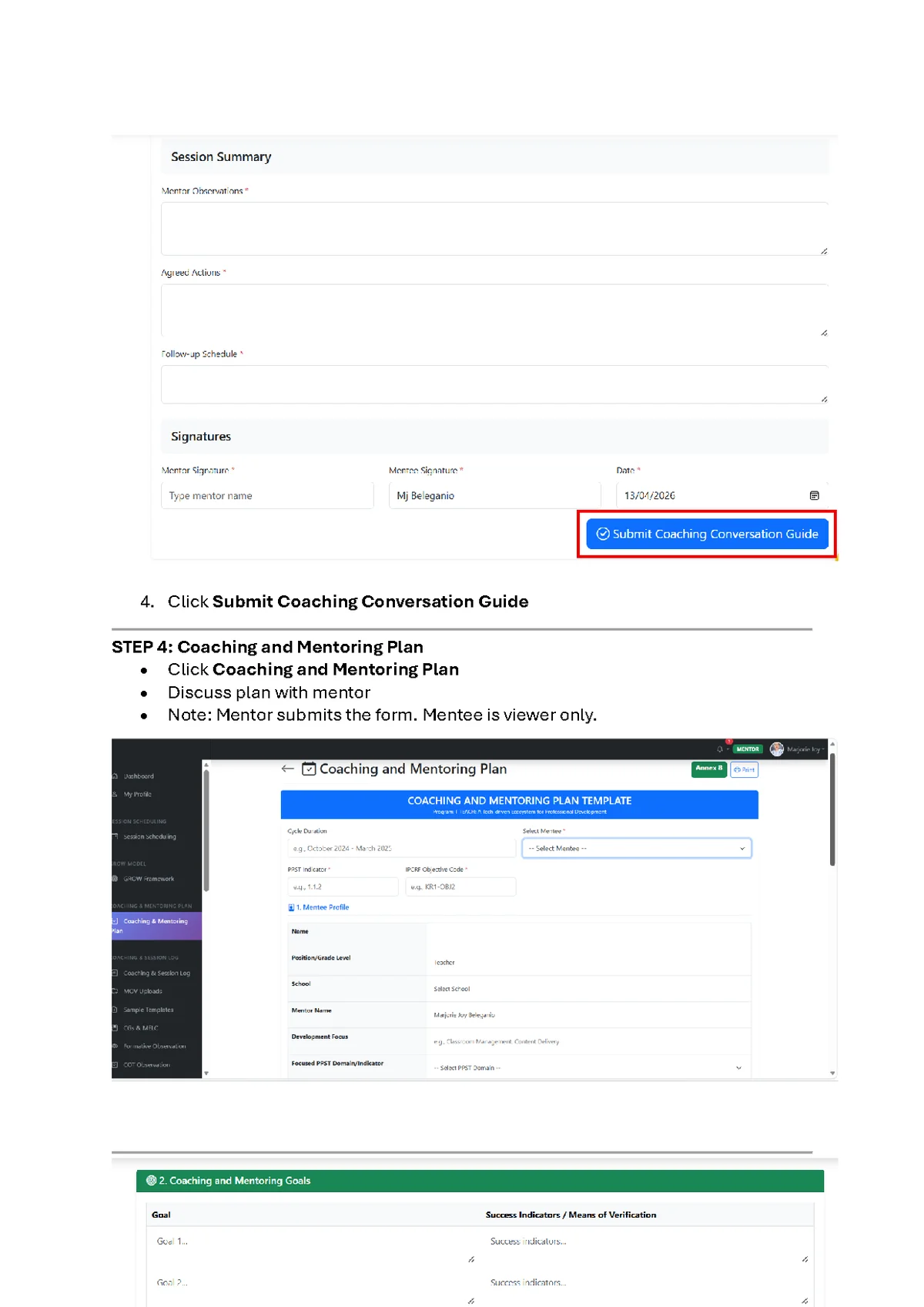Click the back arrow beside Coaching and Mentoring Plan
This screenshot has height=1307, width=924.
pos(288,769)
